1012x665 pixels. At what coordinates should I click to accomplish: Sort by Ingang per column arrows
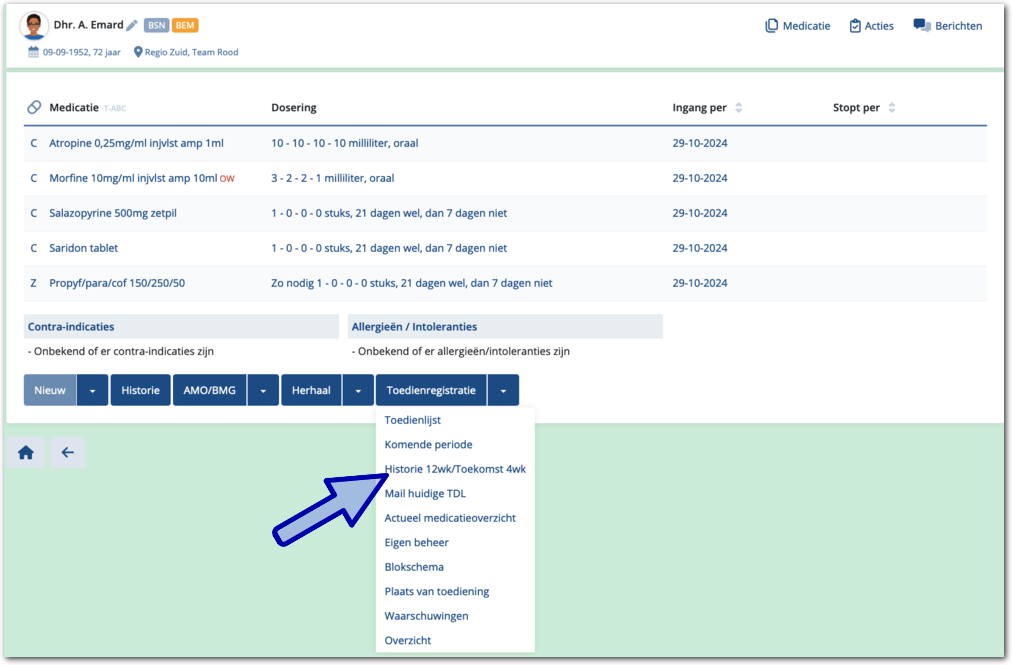739,108
